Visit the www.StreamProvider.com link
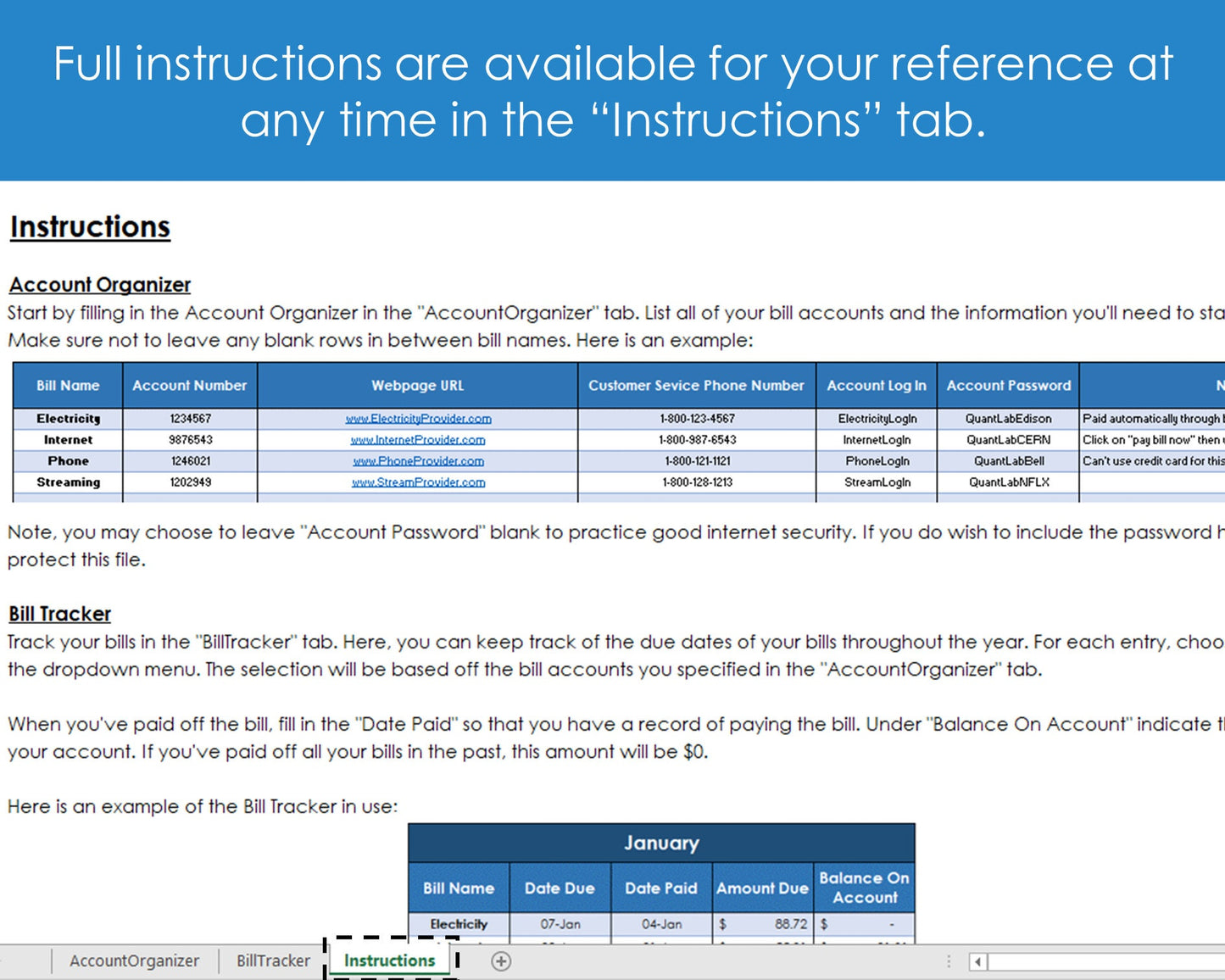 coord(418,482)
